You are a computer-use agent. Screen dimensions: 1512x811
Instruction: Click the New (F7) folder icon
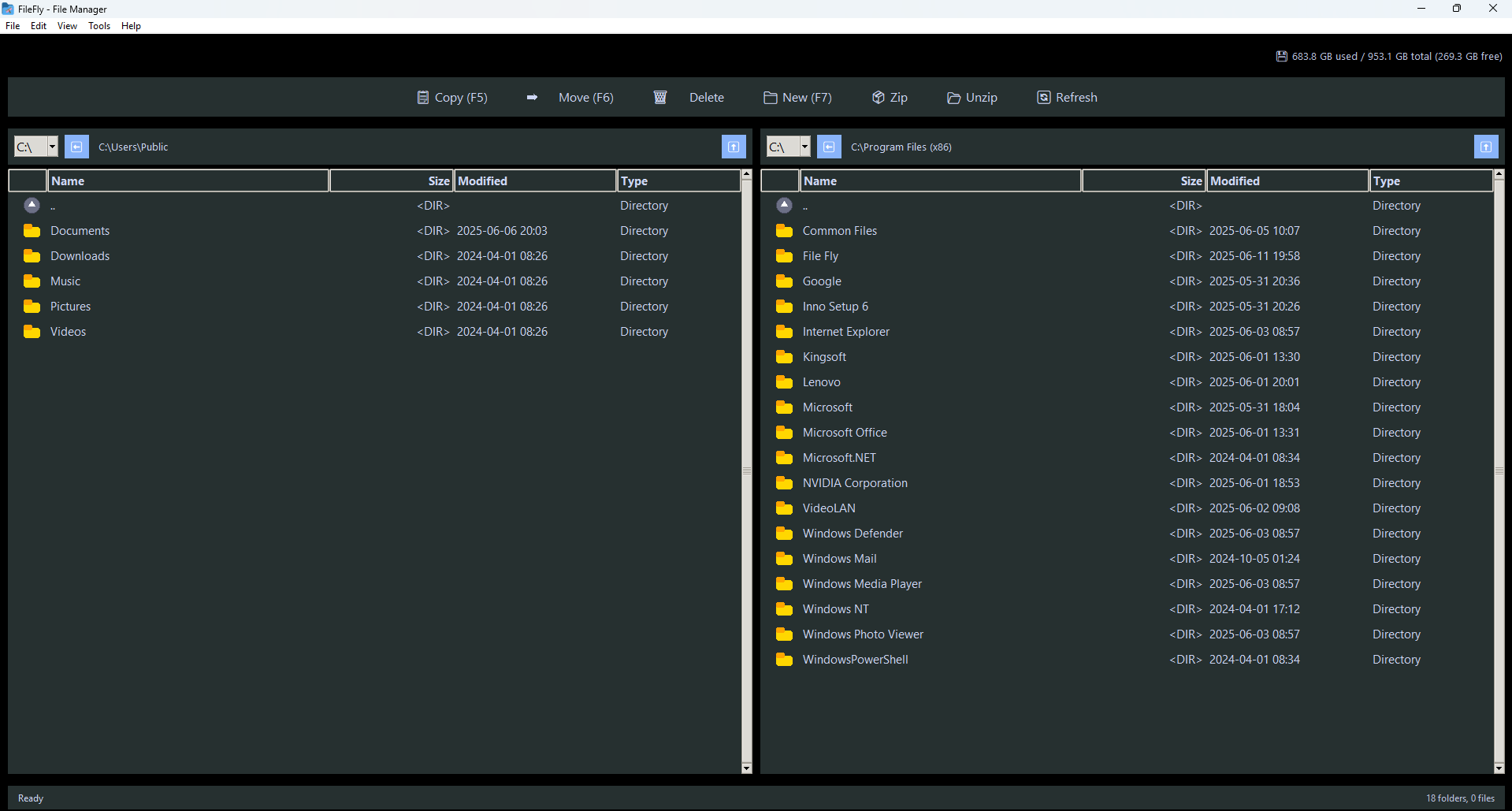pyautogui.click(x=771, y=97)
